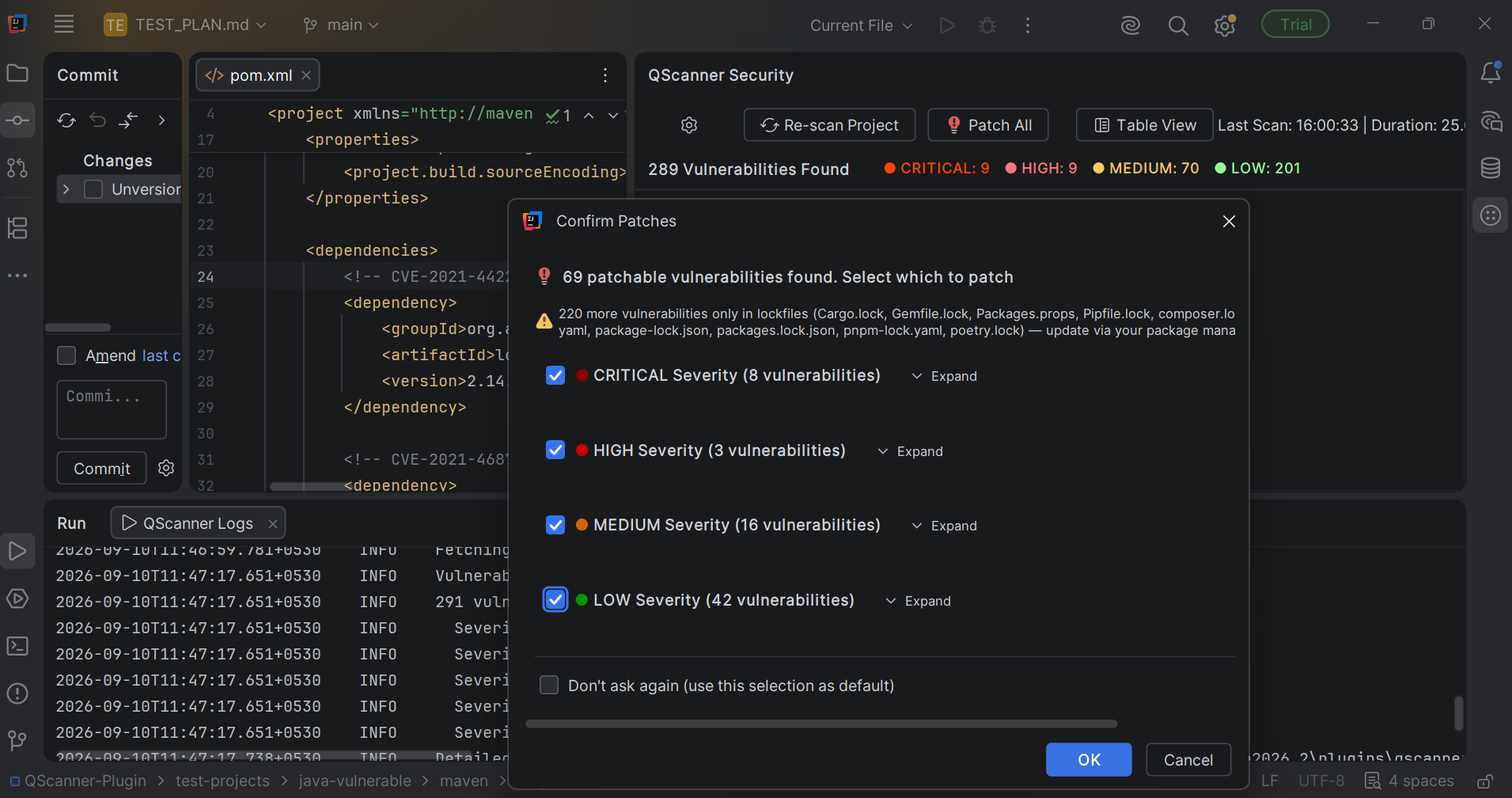This screenshot has width=1512, height=798.
Task: Open the Pull Requests sidebar icon
Action: [17, 168]
